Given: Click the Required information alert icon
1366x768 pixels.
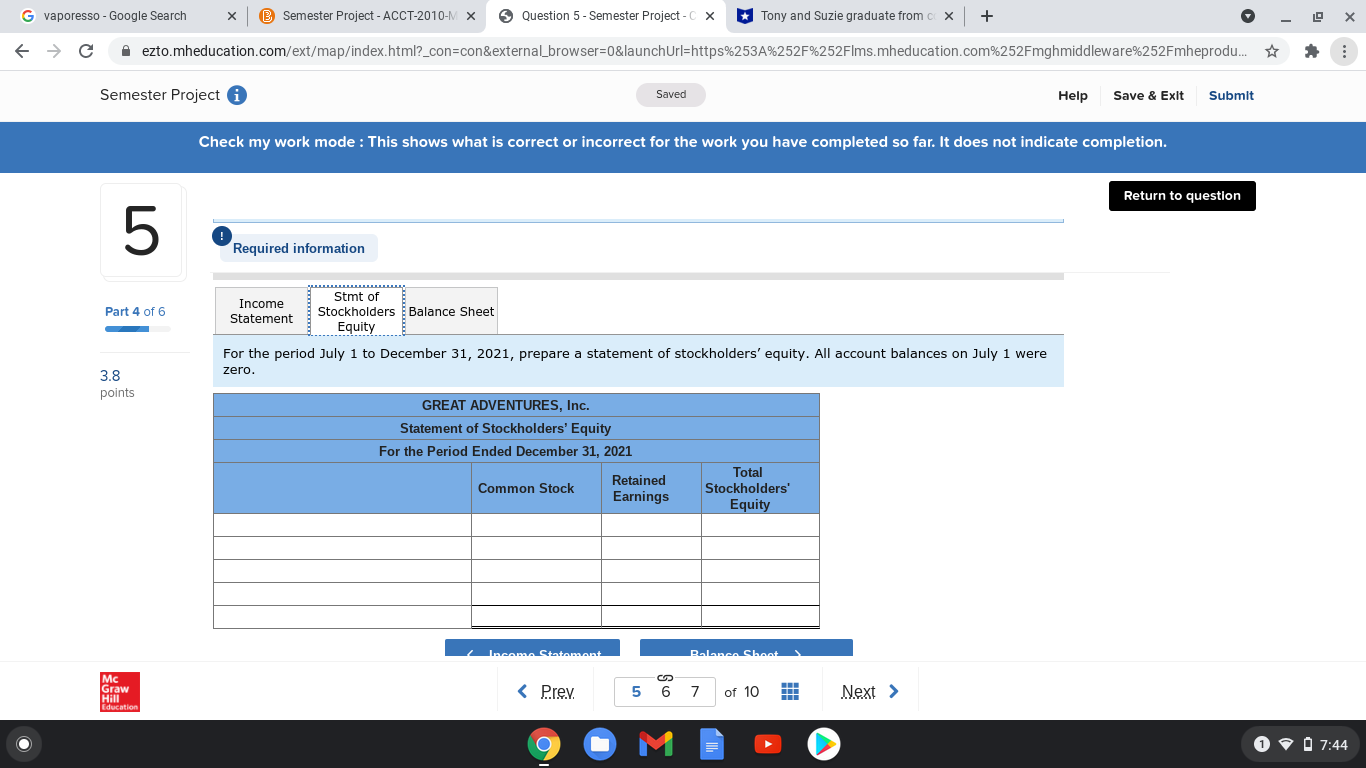Looking at the screenshot, I should pos(221,236).
